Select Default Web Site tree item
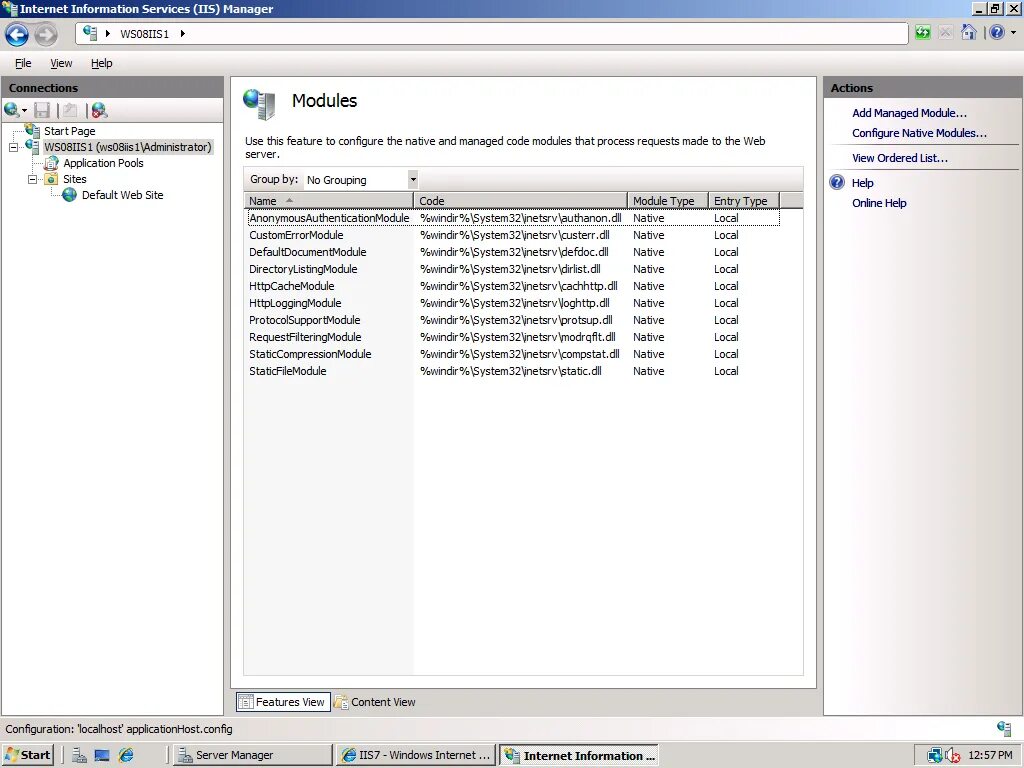The height and width of the screenshot is (768, 1024). point(122,195)
